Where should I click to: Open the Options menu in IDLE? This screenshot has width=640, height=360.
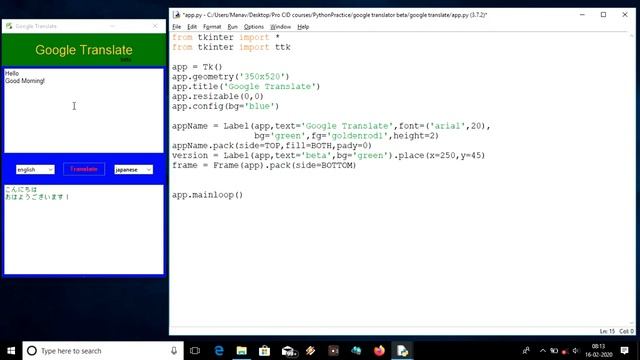pyautogui.click(x=253, y=27)
